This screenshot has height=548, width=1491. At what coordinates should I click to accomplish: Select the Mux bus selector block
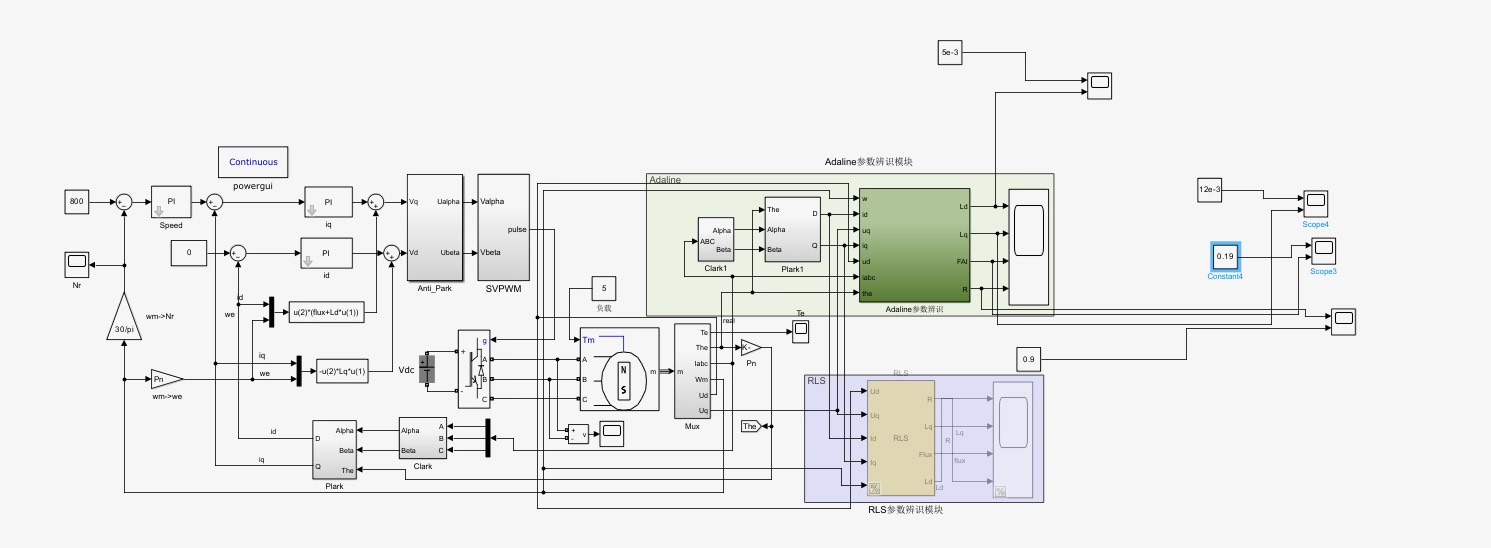(x=692, y=371)
